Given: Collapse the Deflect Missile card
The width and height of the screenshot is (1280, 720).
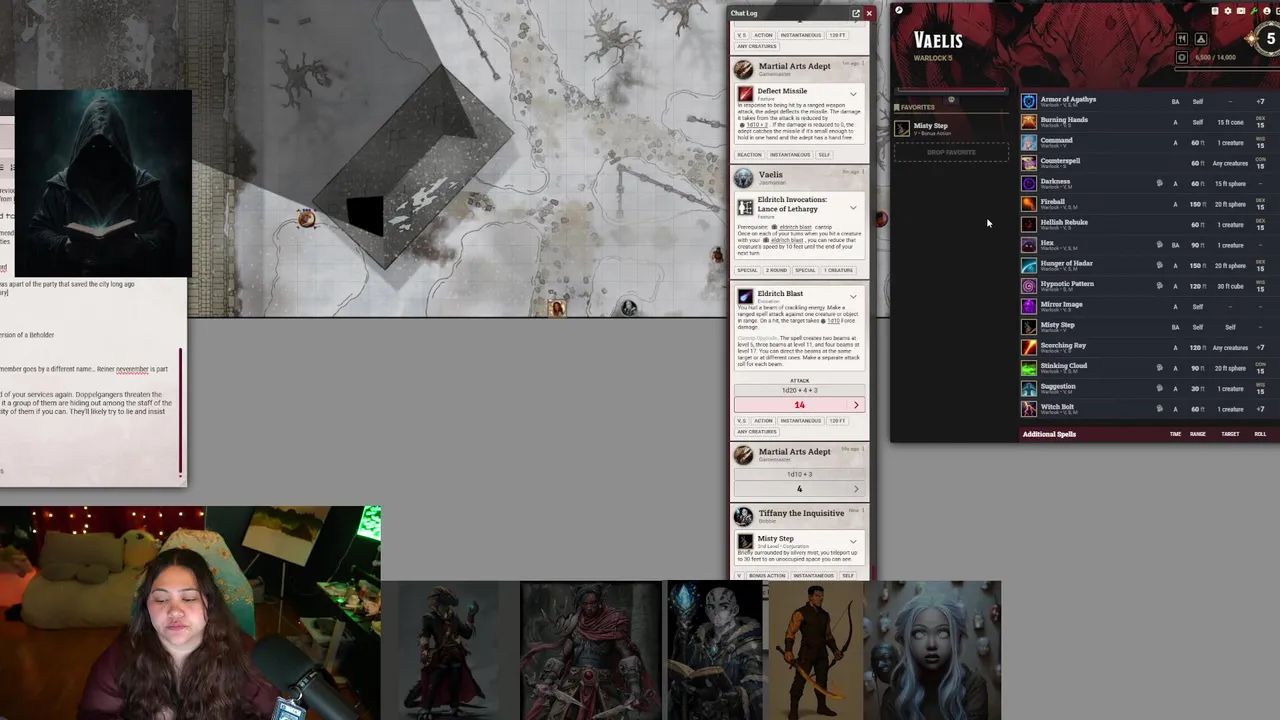Looking at the screenshot, I should pyautogui.click(x=853, y=94).
